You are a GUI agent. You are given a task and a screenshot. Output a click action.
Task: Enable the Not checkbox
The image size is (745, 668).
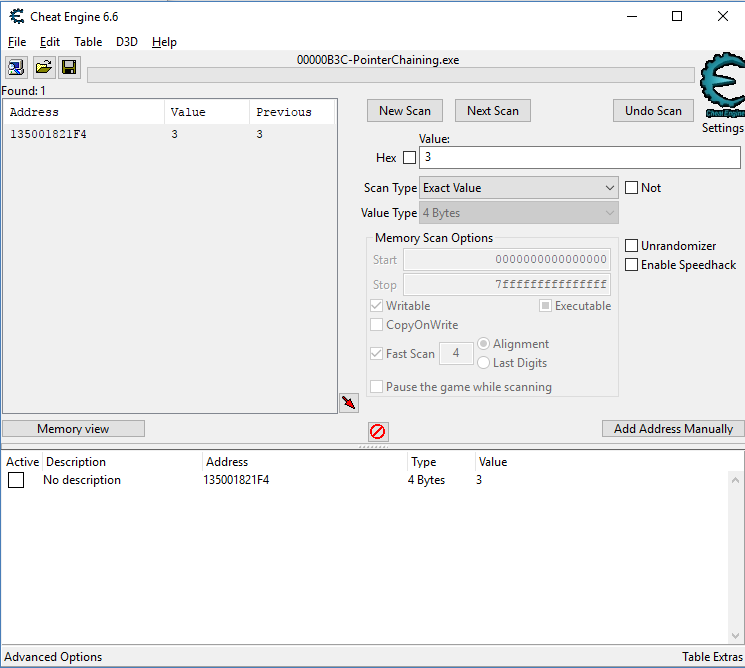click(x=631, y=188)
